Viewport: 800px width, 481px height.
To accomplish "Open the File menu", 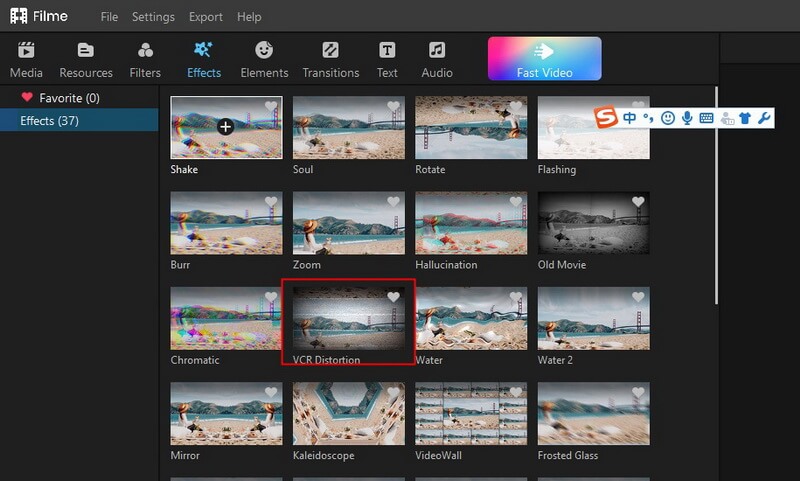I will (x=109, y=17).
